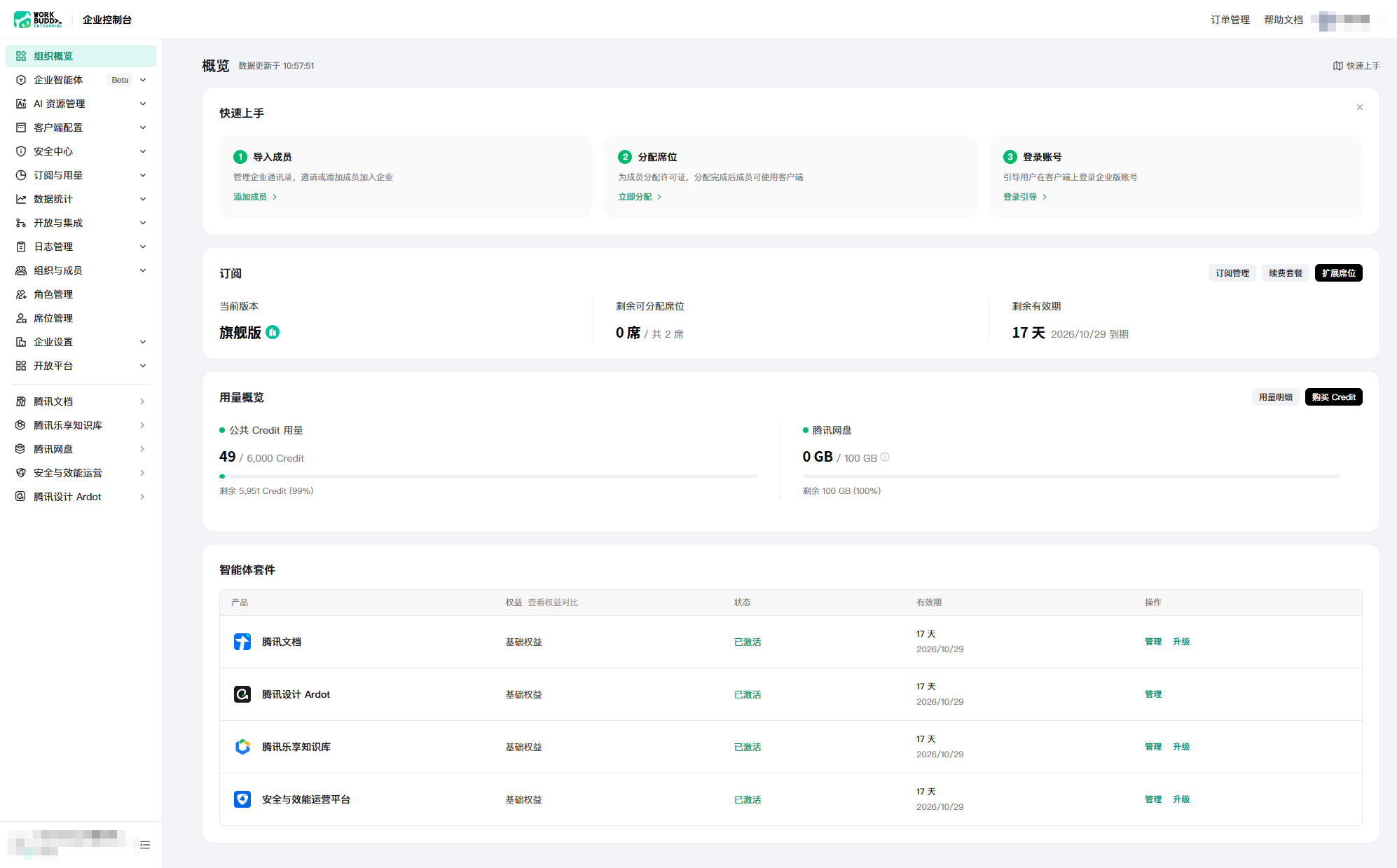Collapse sidebar using bottom menu icon
Screen dimensions: 1397x868
point(145,845)
